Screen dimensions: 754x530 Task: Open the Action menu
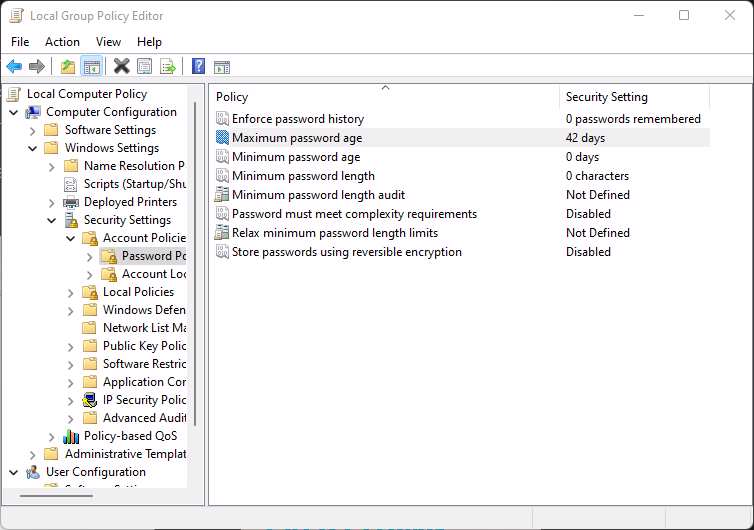pos(62,42)
